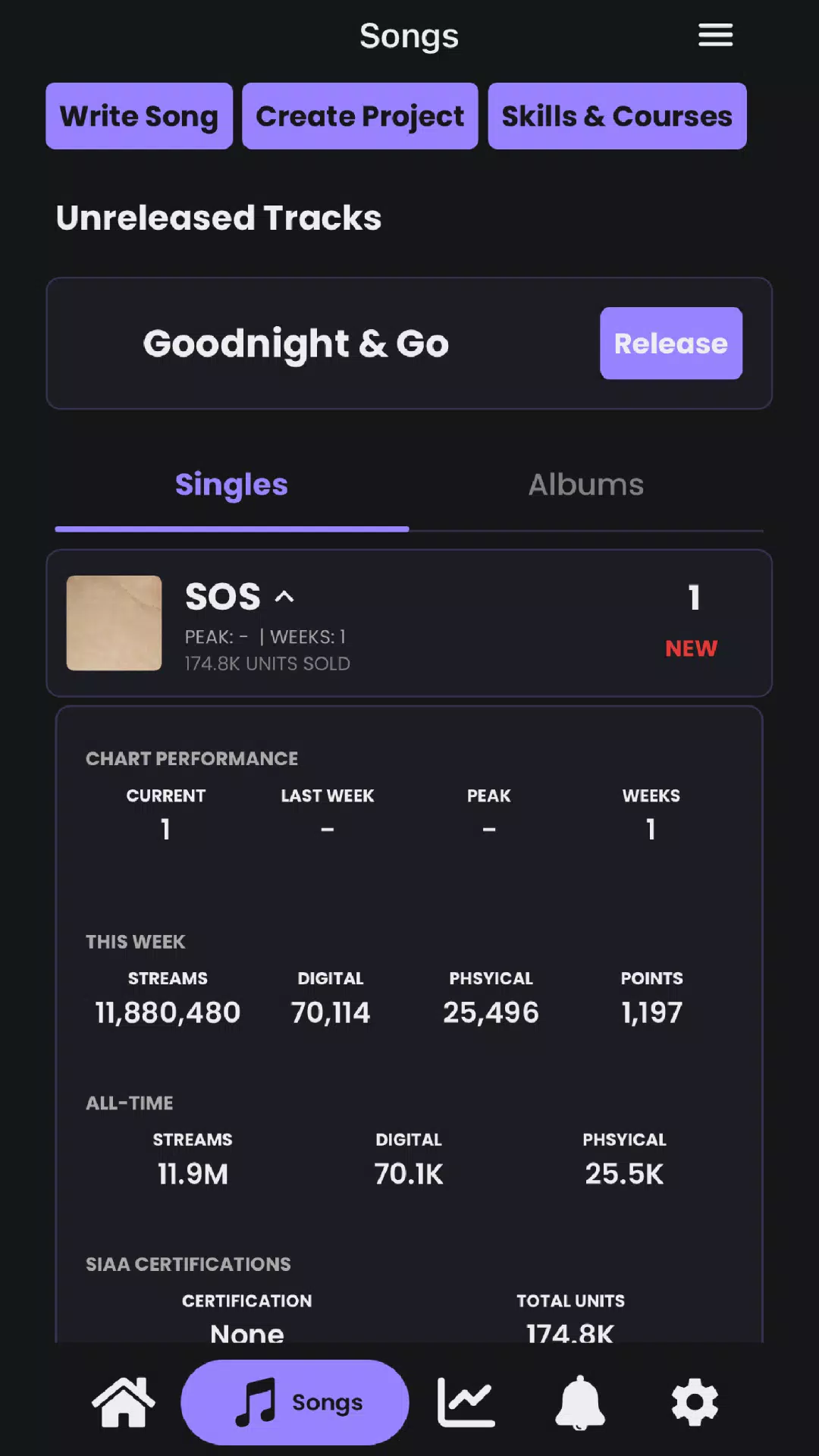Tap the SIAA Certifications heading
Image resolution: width=819 pixels, height=1456 pixels.
click(188, 1264)
